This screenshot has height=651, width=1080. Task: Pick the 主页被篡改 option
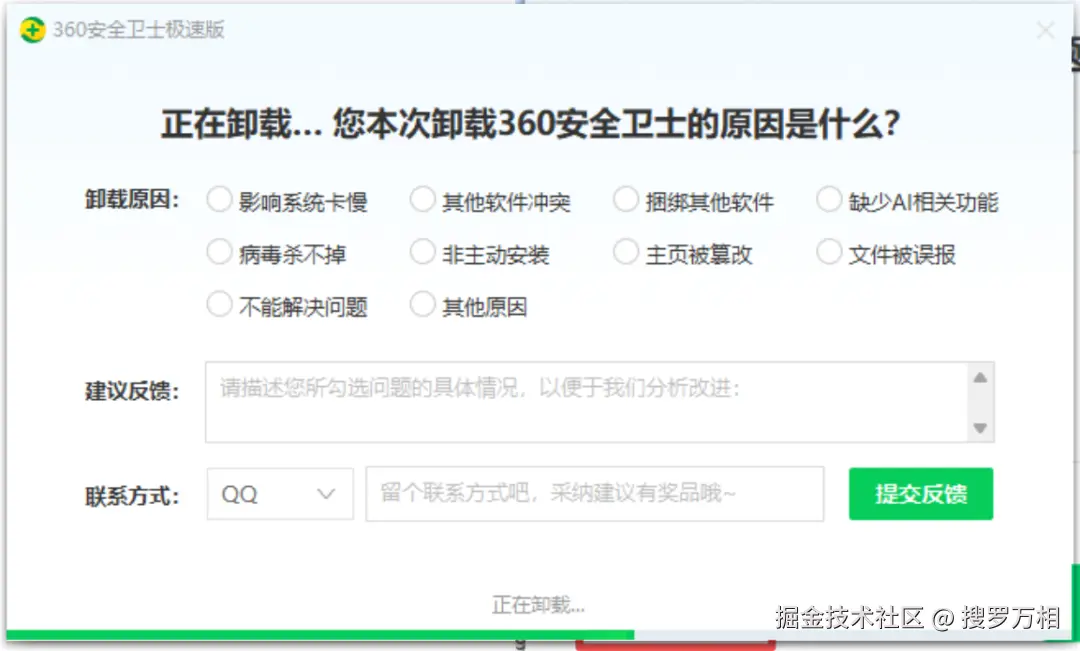tap(625, 252)
